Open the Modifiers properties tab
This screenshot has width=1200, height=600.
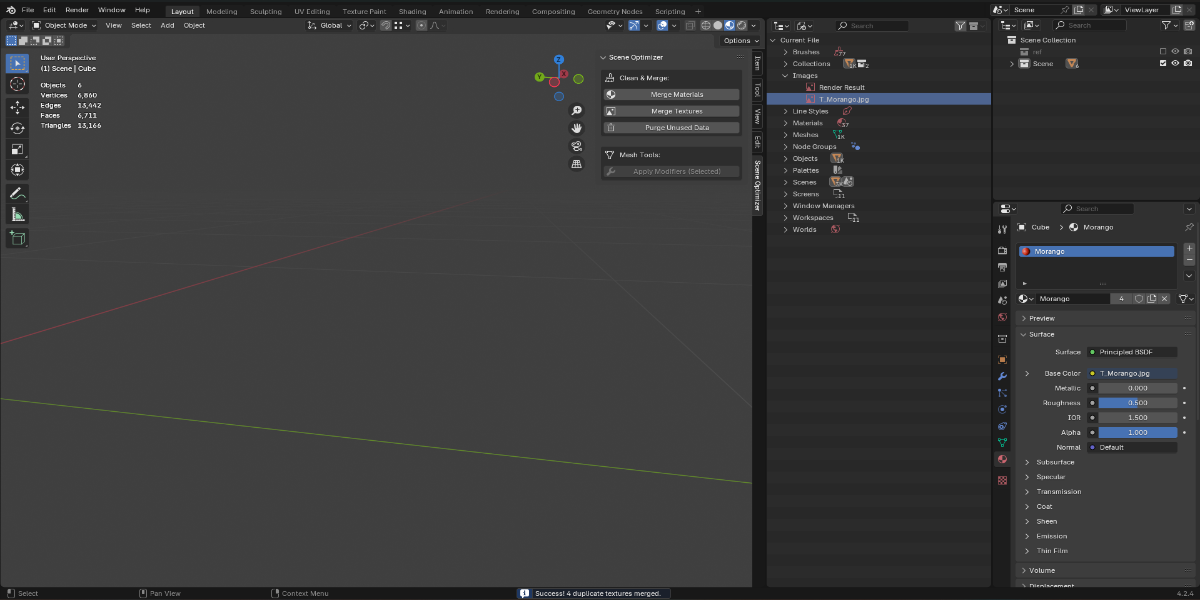pyautogui.click(x=1002, y=376)
